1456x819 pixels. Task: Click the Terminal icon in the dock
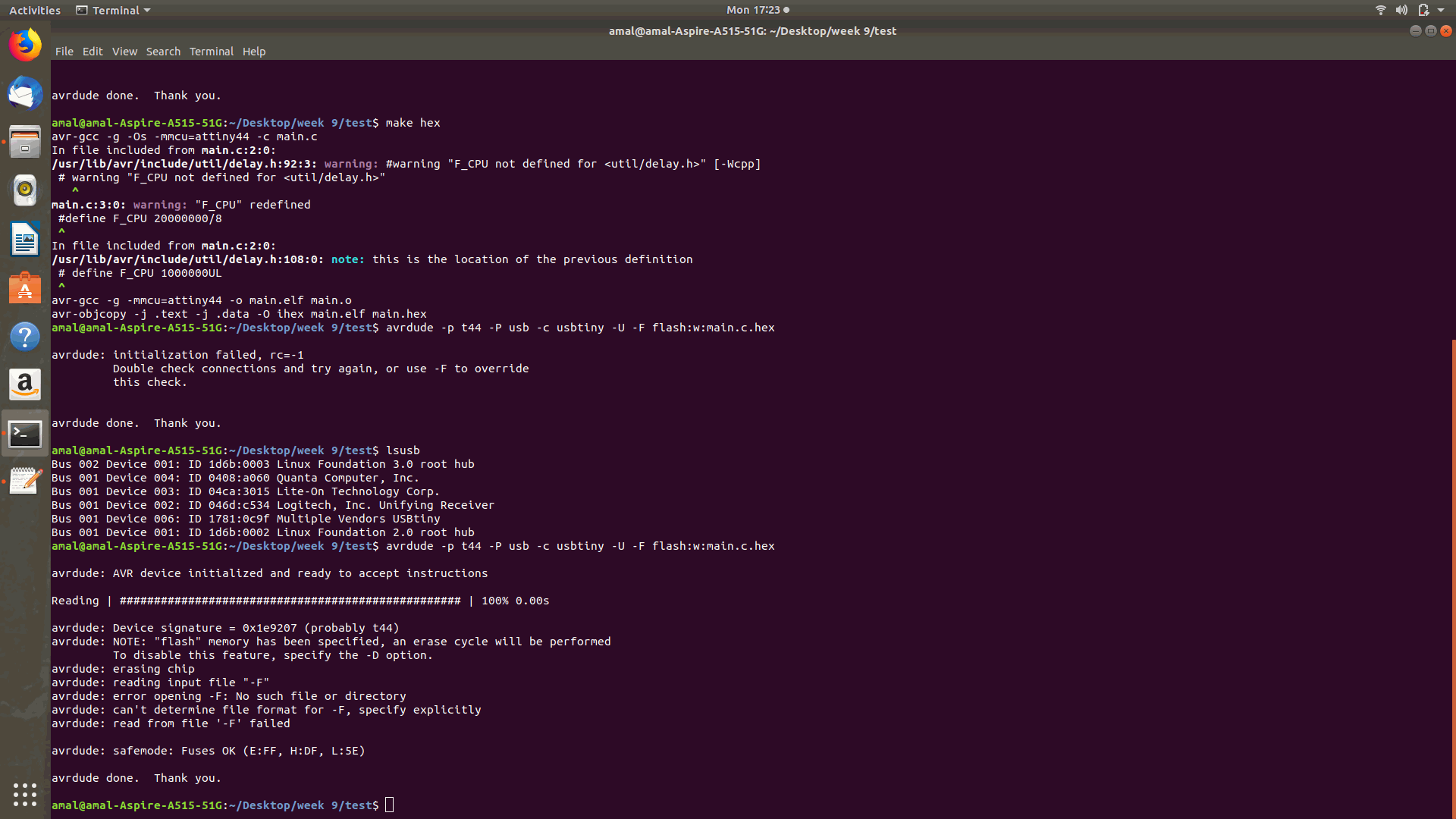coord(25,434)
